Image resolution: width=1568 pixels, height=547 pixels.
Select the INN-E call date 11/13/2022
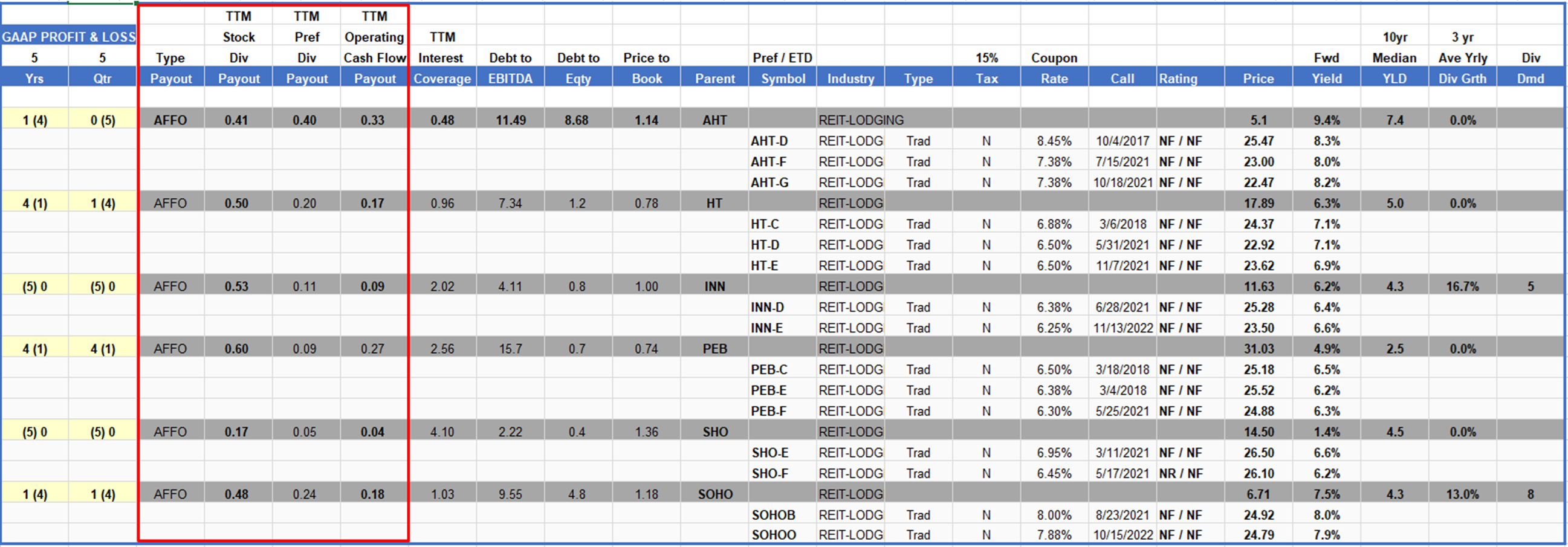point(1123,329)
